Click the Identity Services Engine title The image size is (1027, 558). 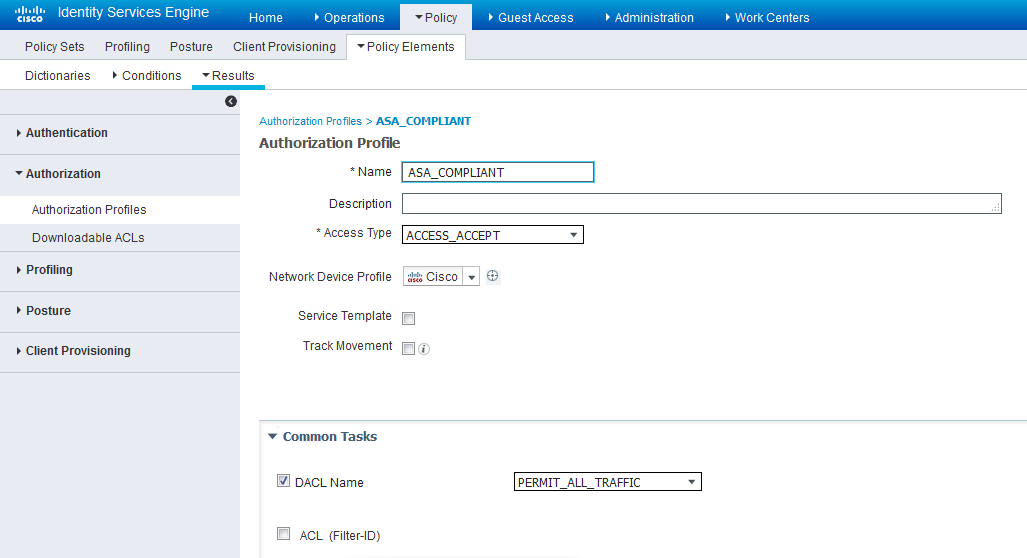134,12
